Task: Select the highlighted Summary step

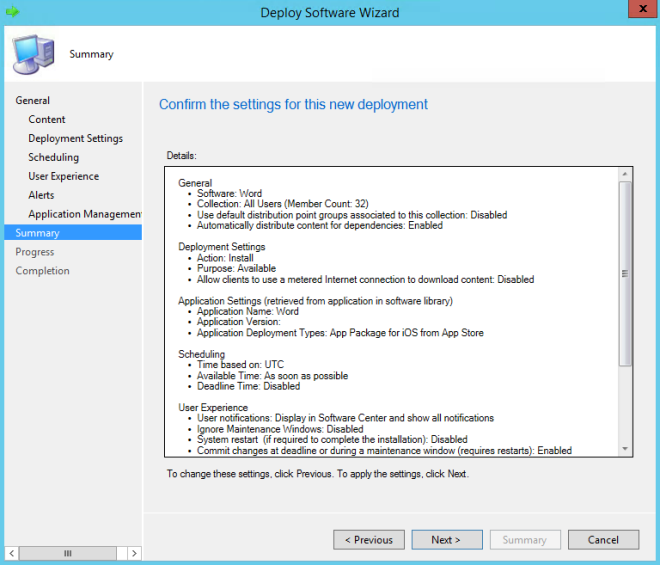Action: [x=73, y=232]
